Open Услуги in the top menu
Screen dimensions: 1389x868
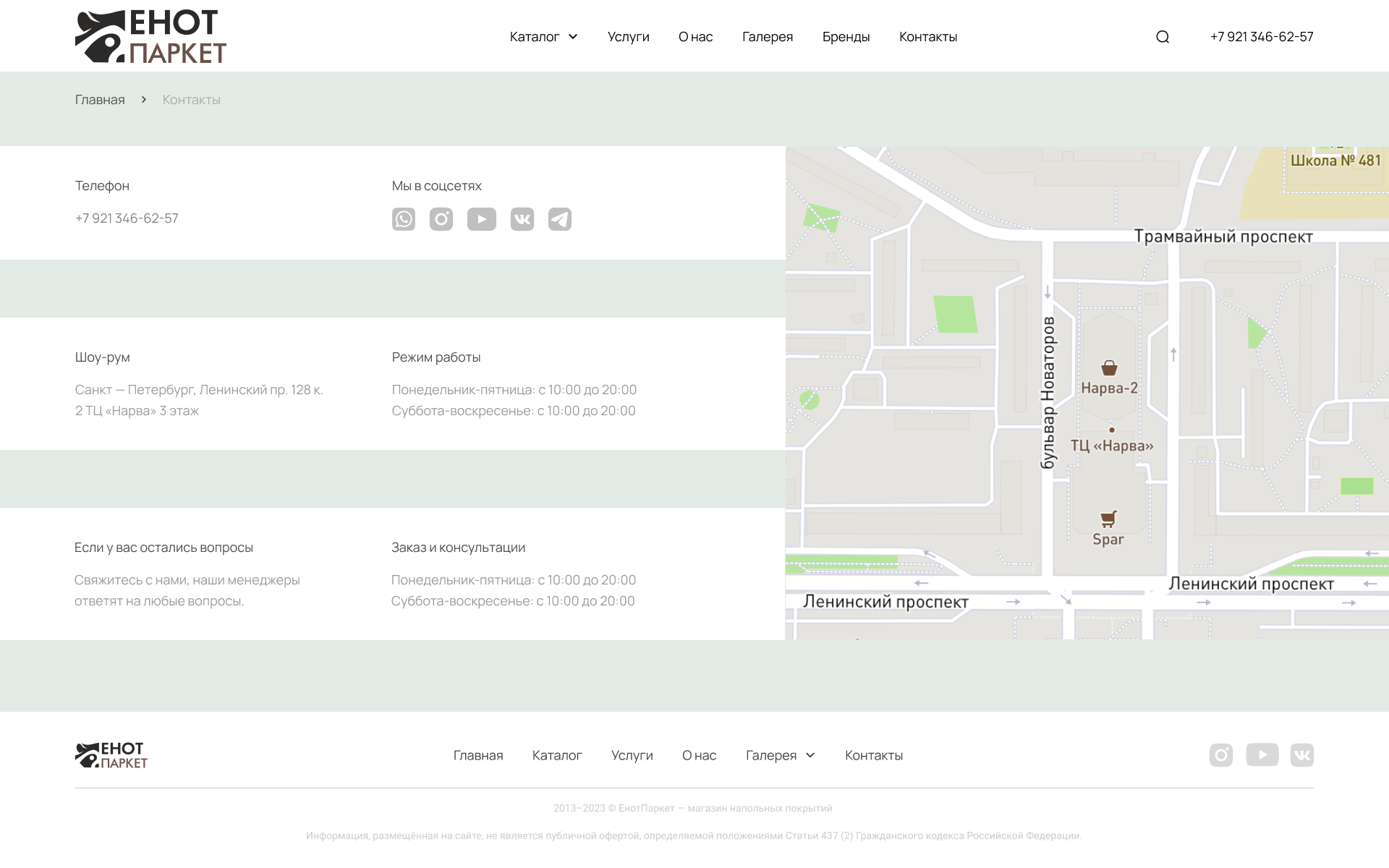[x=629, y=37]
